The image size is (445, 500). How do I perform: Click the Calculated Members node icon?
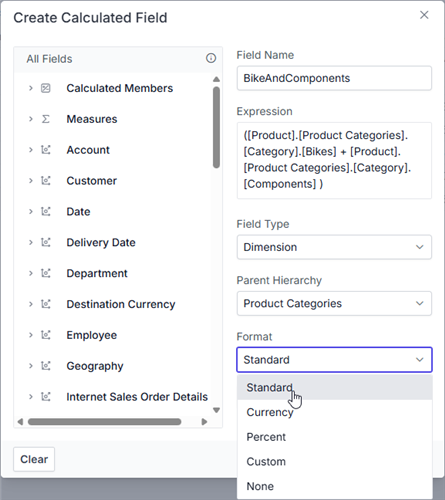click(x=46, y=88)
